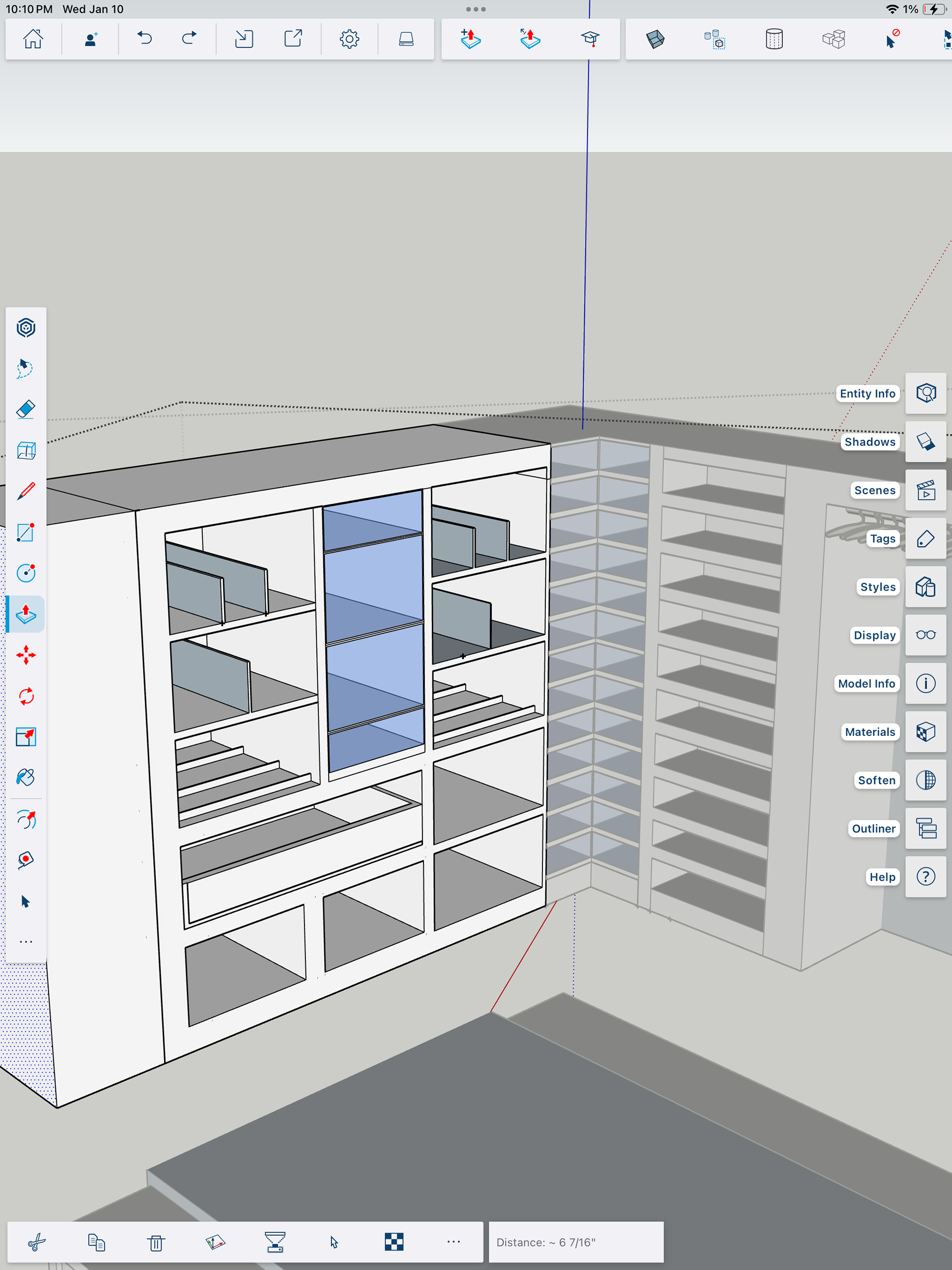Open the Entity Info panel
Image resolution: width=952 pixels, height=1270 pixels.
click(x=926, y=393)
